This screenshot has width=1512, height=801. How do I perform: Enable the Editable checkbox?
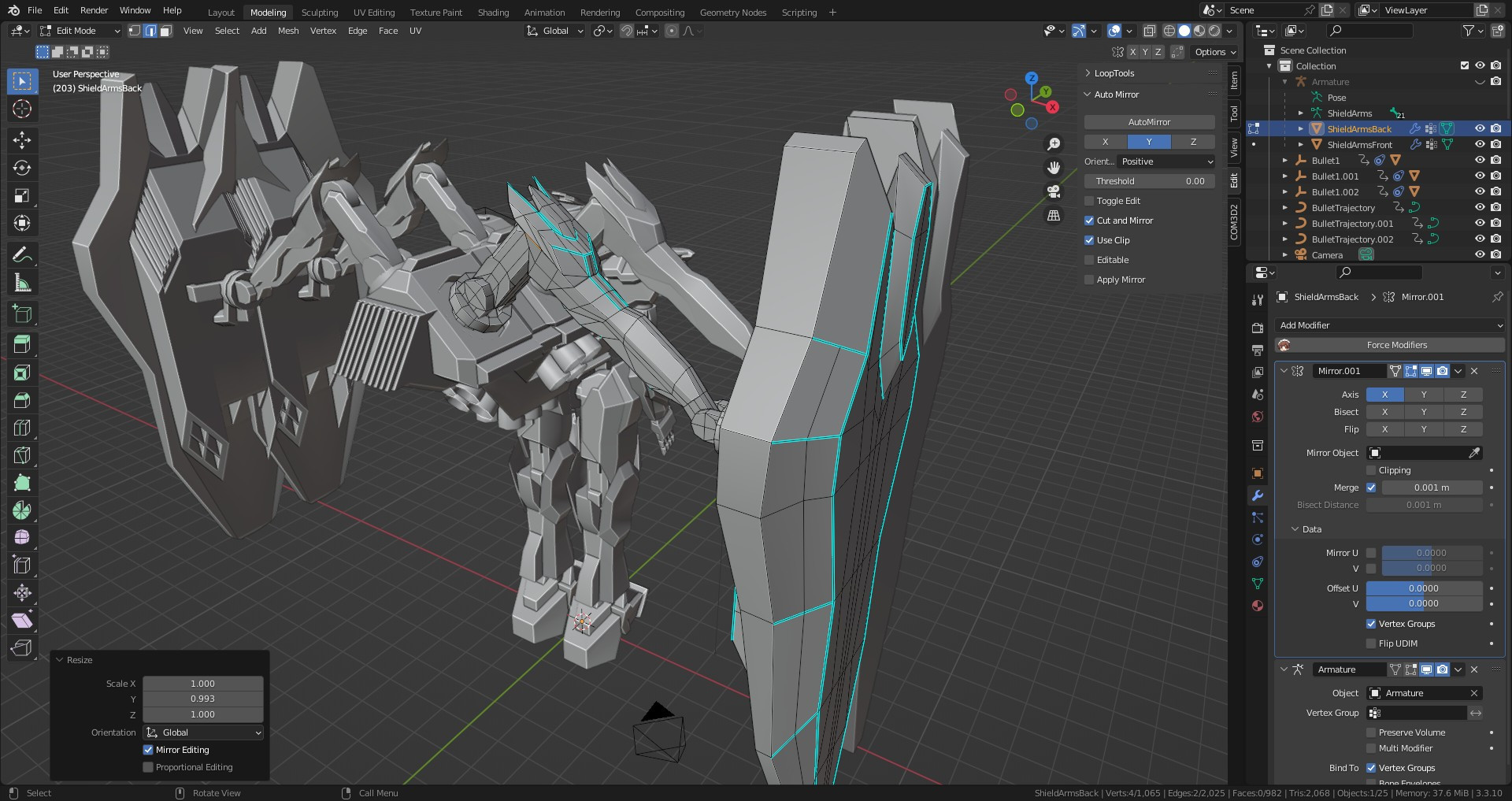coord(1089,260)
